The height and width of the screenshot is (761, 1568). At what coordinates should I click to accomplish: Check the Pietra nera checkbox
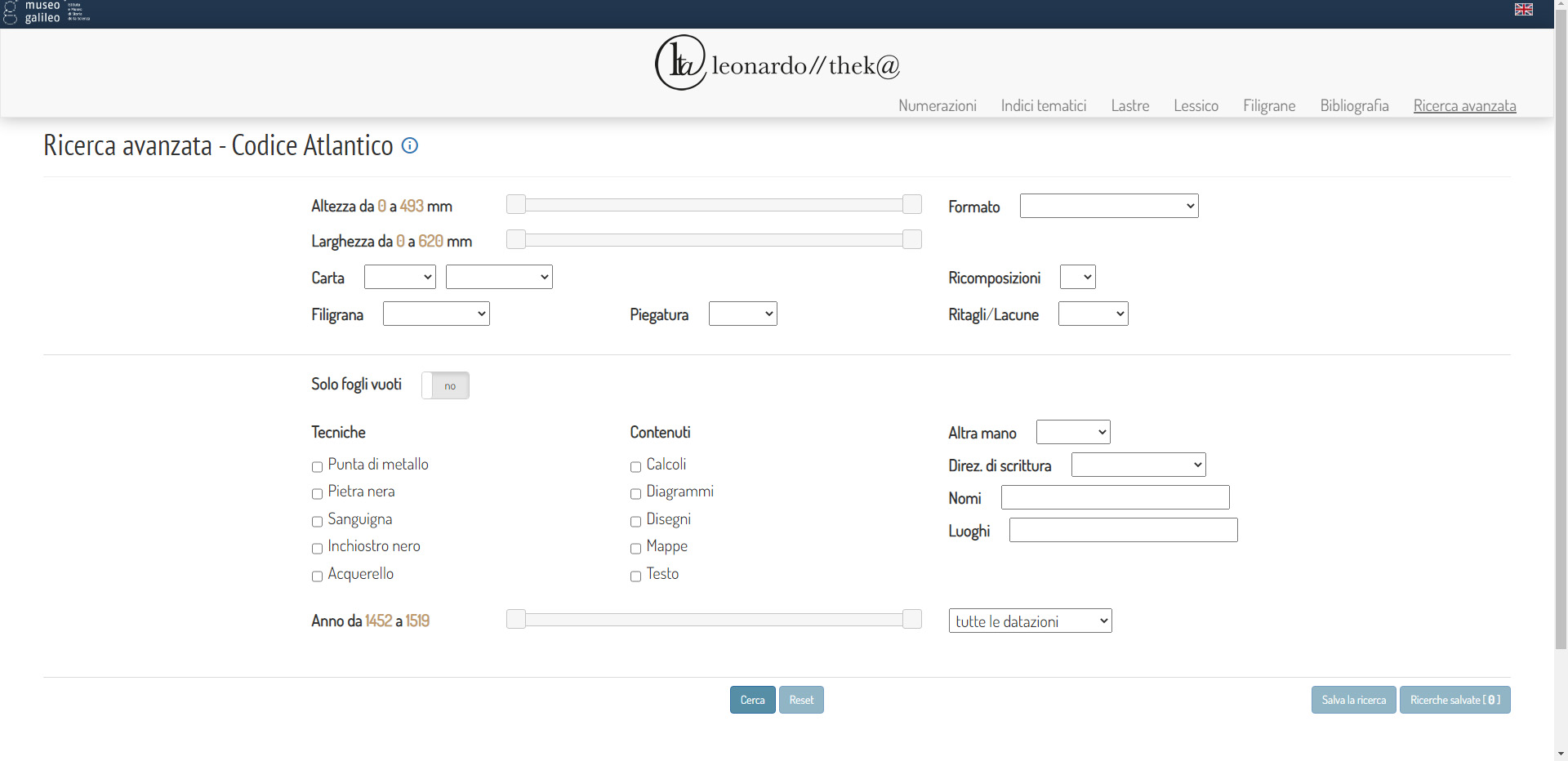[317, 493]
